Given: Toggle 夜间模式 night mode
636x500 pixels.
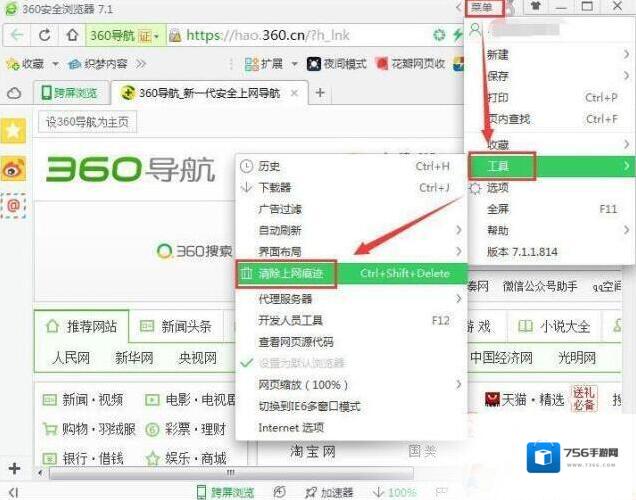Looking at the screenshot, I should pos(337,64).
